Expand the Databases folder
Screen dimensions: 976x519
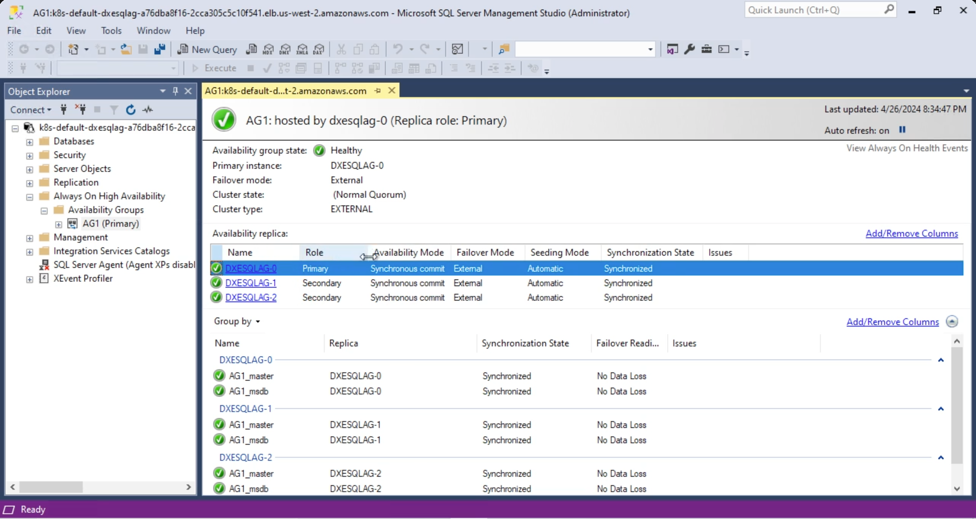(x=29, y=142)
